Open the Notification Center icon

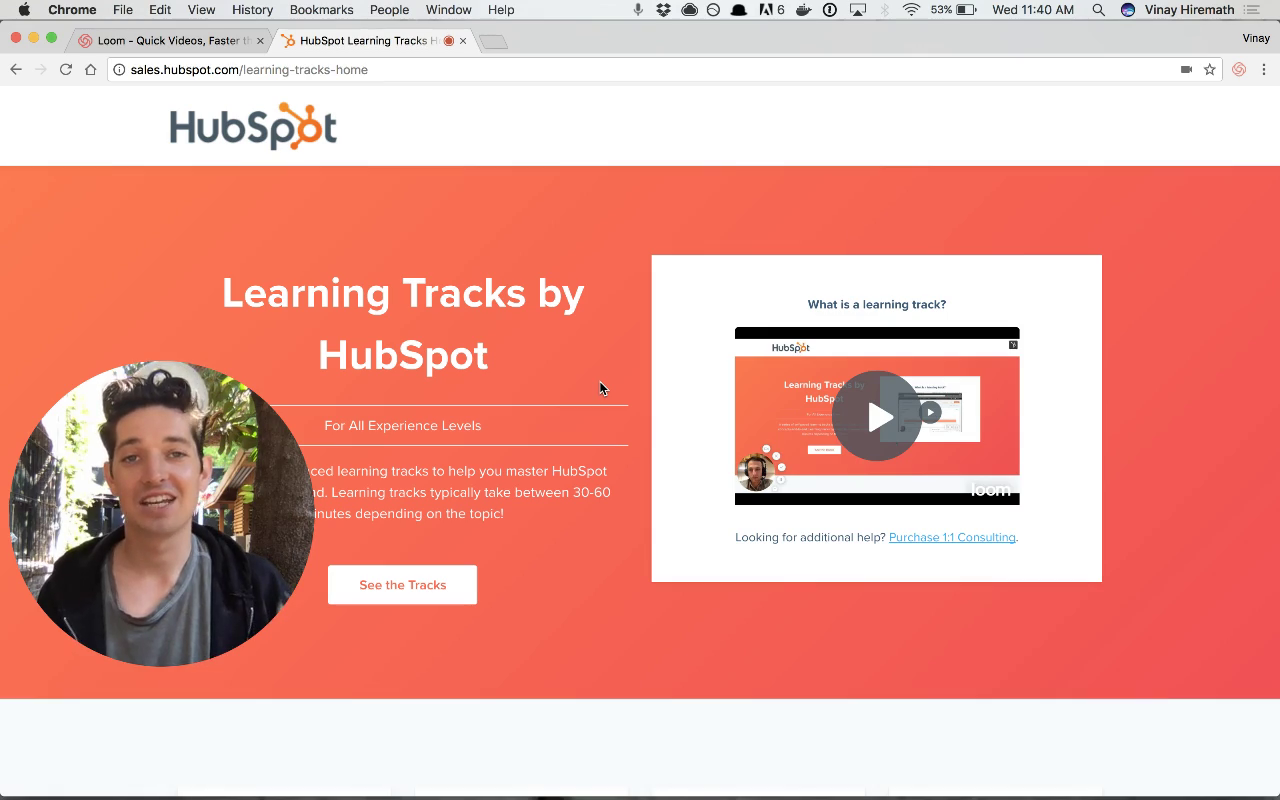click(x=1250, y=10)
